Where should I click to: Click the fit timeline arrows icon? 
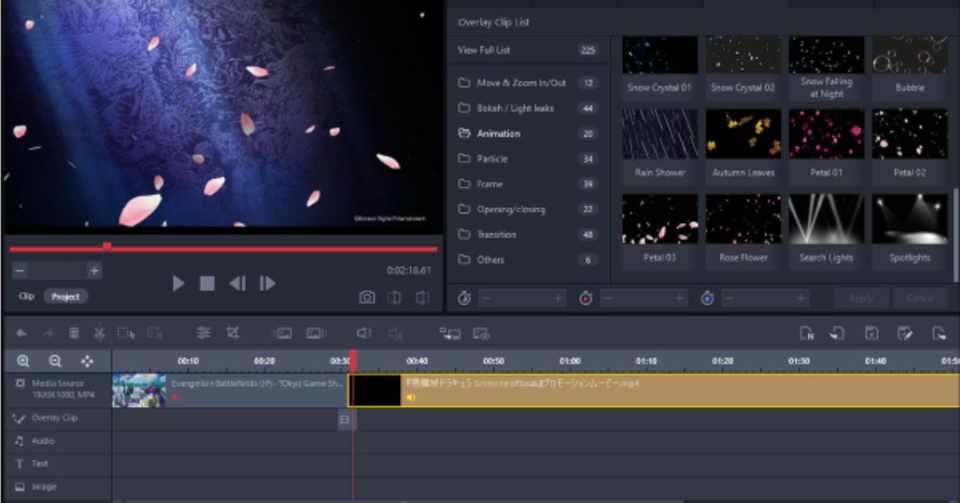point(87,361)
